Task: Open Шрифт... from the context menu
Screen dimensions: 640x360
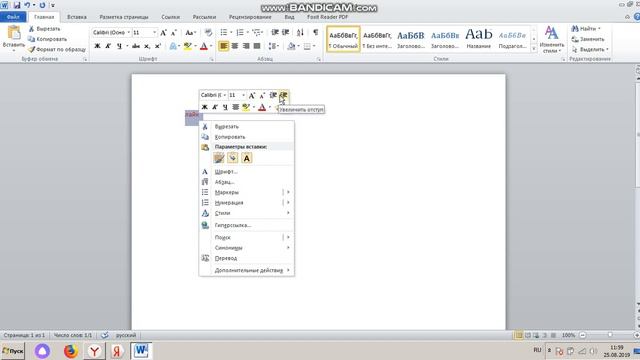Action: click(247, 172)
